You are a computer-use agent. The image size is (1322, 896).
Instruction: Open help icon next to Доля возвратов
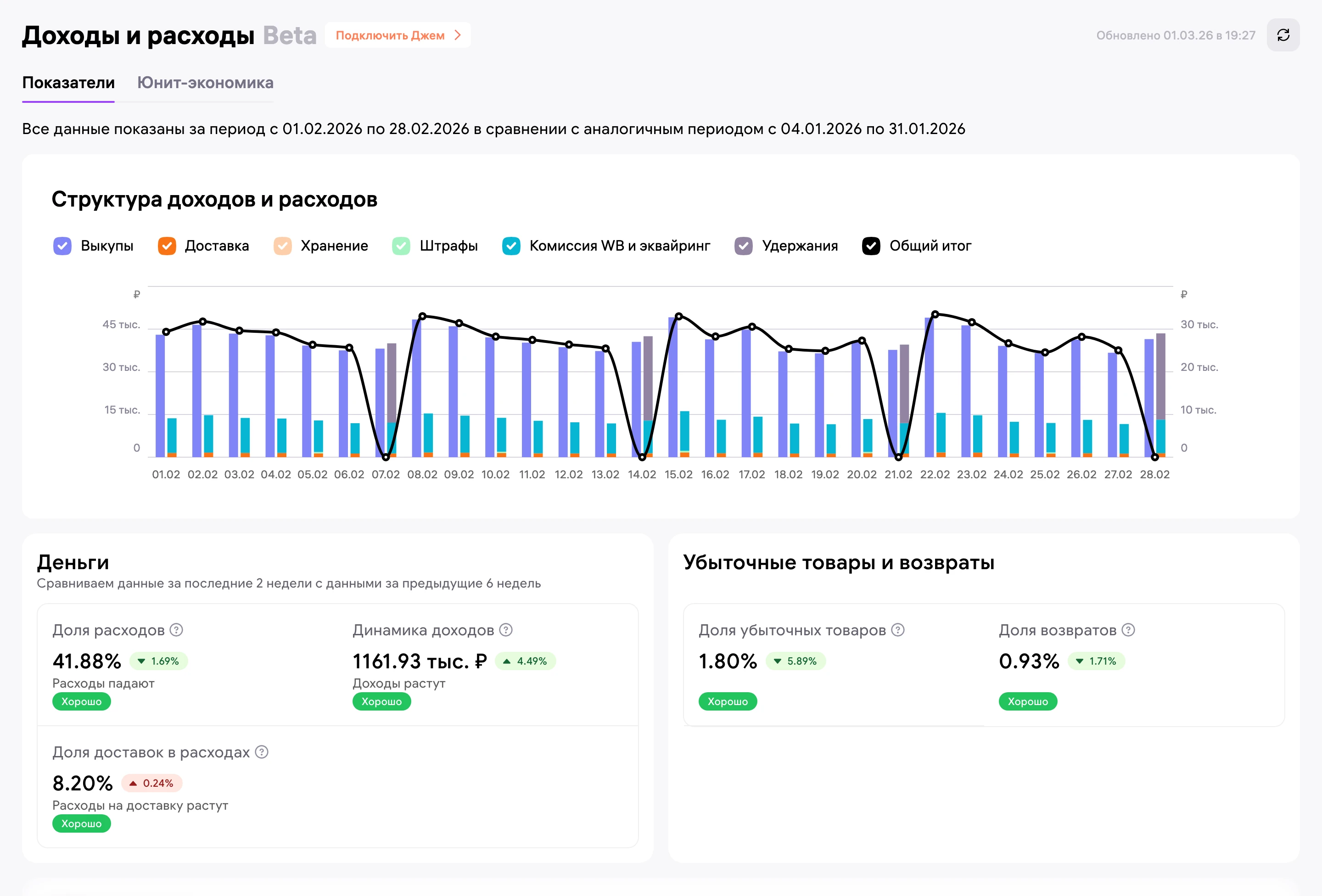coord(1129,630)
